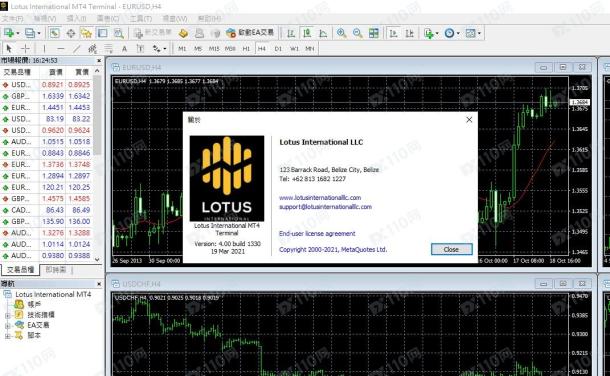Screen dimensions: 610x376
Task: Open a new chart with the green plus icon
Action: (9, 33)
